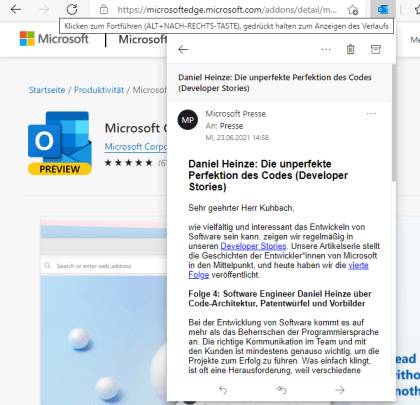This screenshot has height=405, width=420.
Task: Archive the open email
Action: 376,49
